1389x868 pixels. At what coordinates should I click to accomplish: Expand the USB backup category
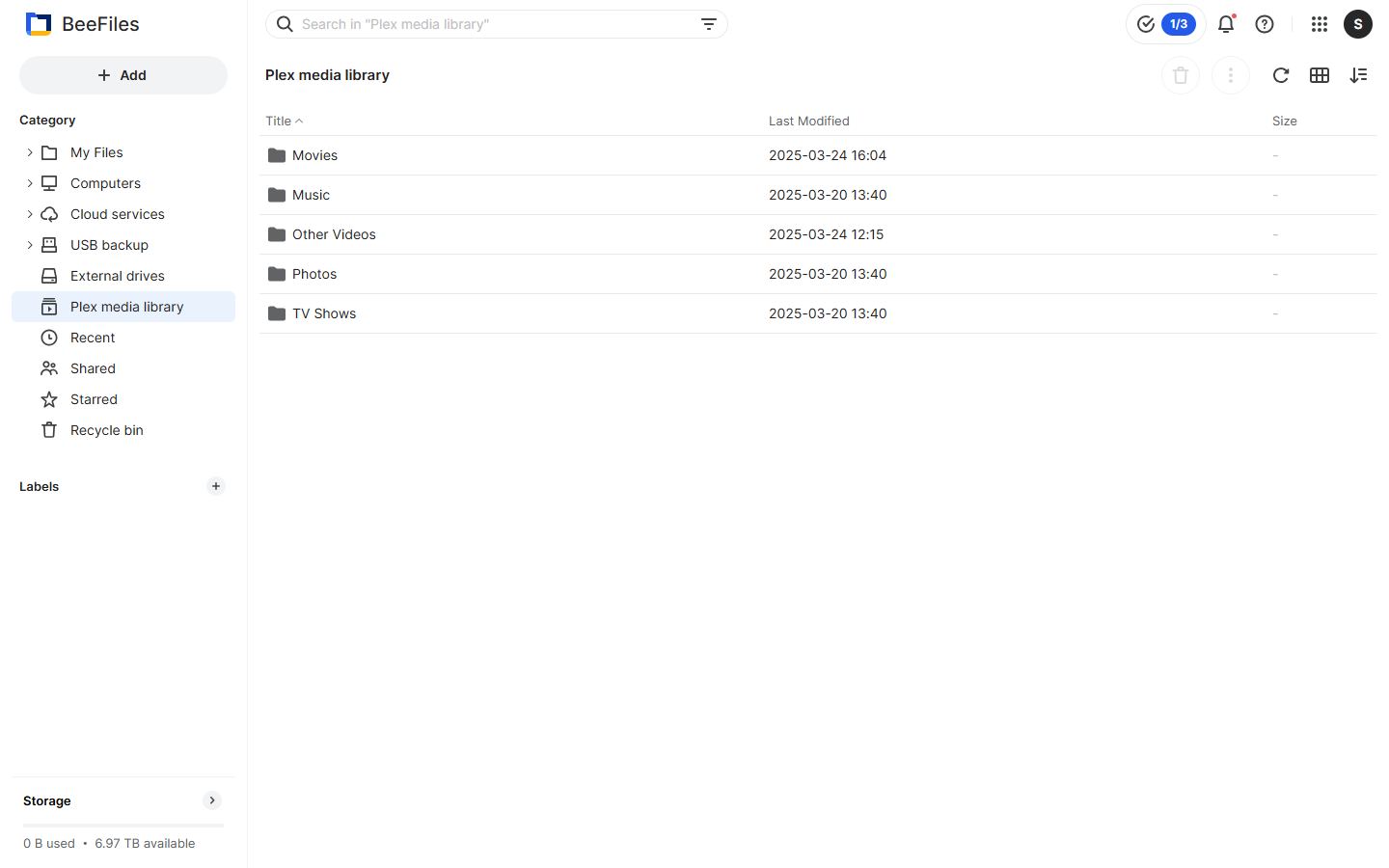(30, 245)
